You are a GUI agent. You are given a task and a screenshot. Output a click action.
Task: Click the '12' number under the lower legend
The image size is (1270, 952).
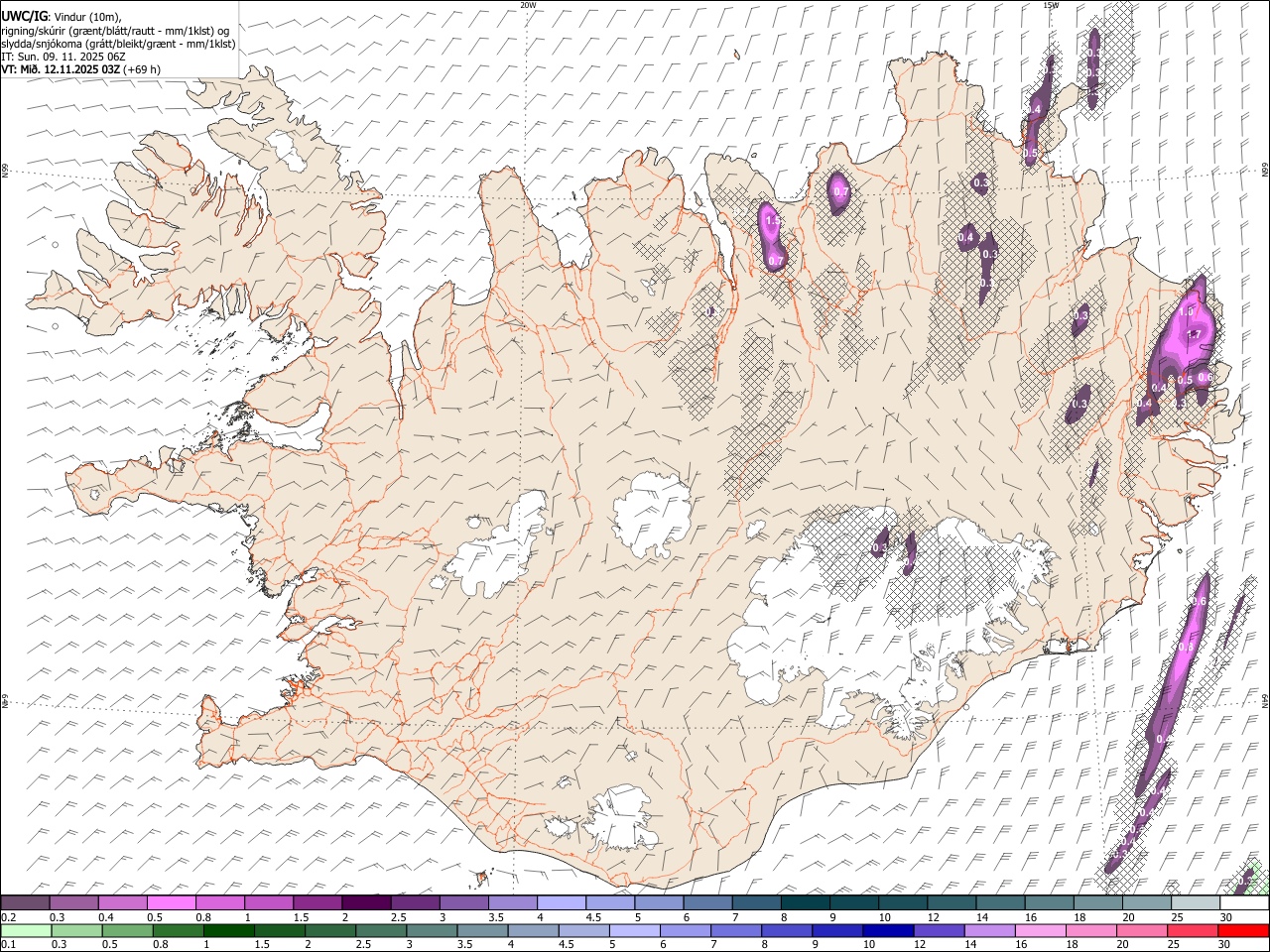pos(920,944)
